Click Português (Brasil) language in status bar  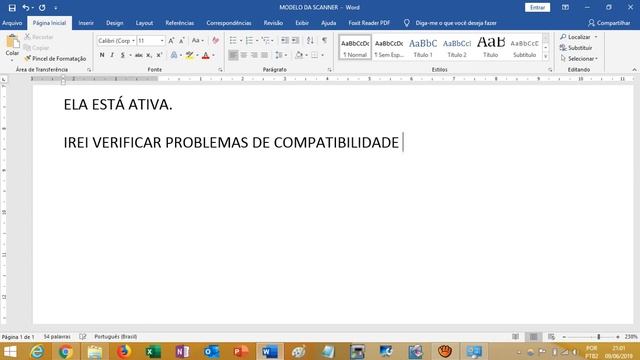116,337
